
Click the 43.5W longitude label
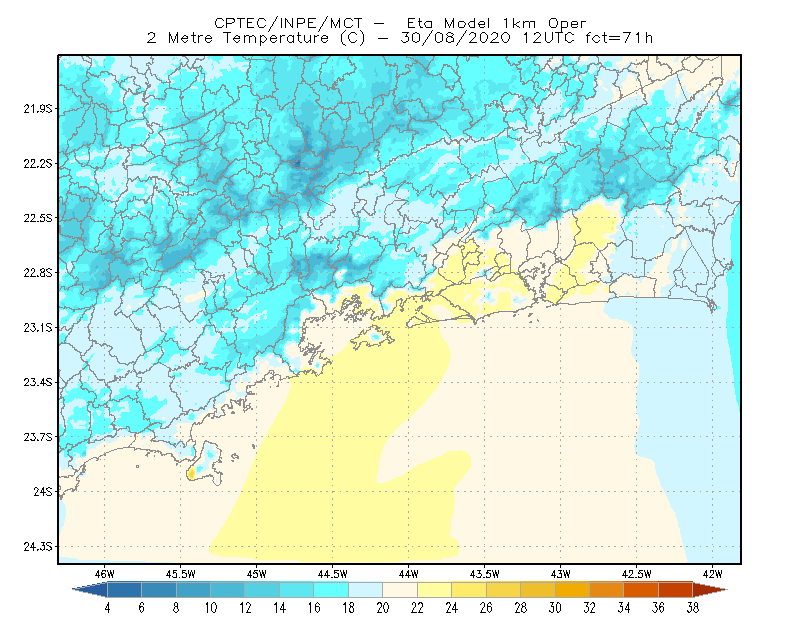(484, 574)
